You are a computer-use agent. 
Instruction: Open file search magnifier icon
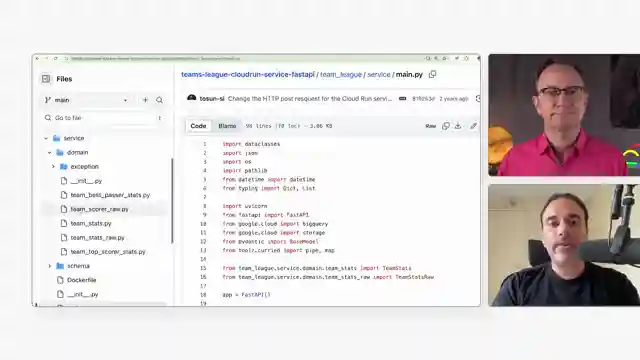point(160,100)
